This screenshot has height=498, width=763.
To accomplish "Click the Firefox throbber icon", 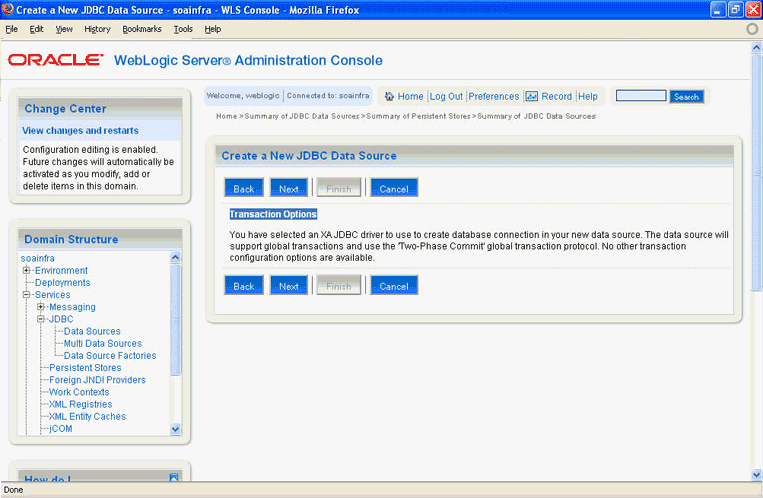I will tap(752, 29).
